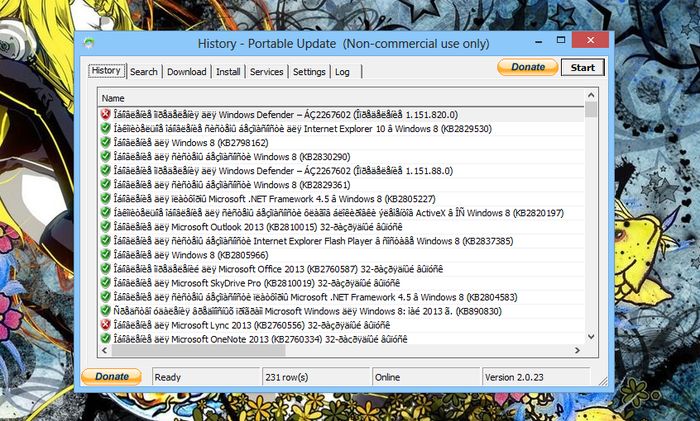Select the .NET Framework 4.5 KB2805227 entry

(275, 199)
